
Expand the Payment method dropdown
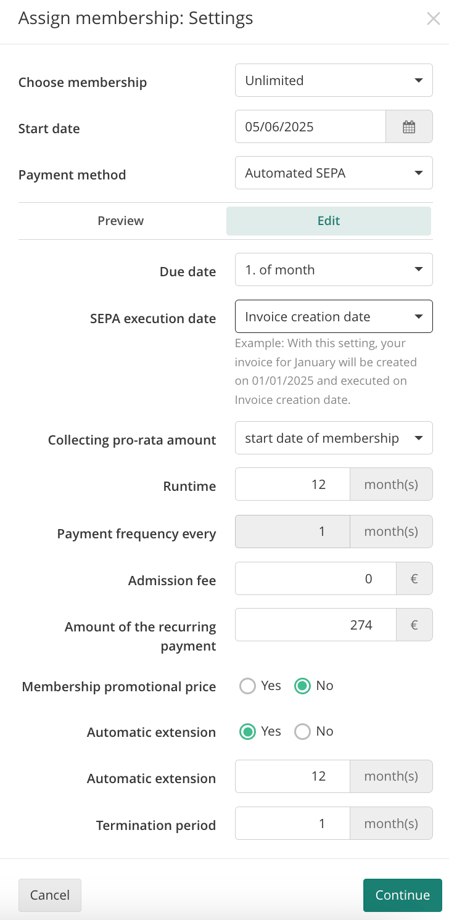pyautogui.click(x=334, y=173)
